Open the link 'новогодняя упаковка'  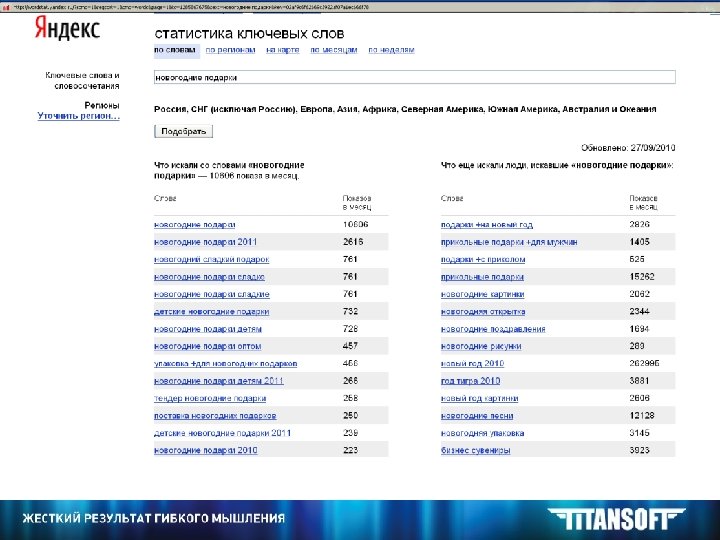483,433
